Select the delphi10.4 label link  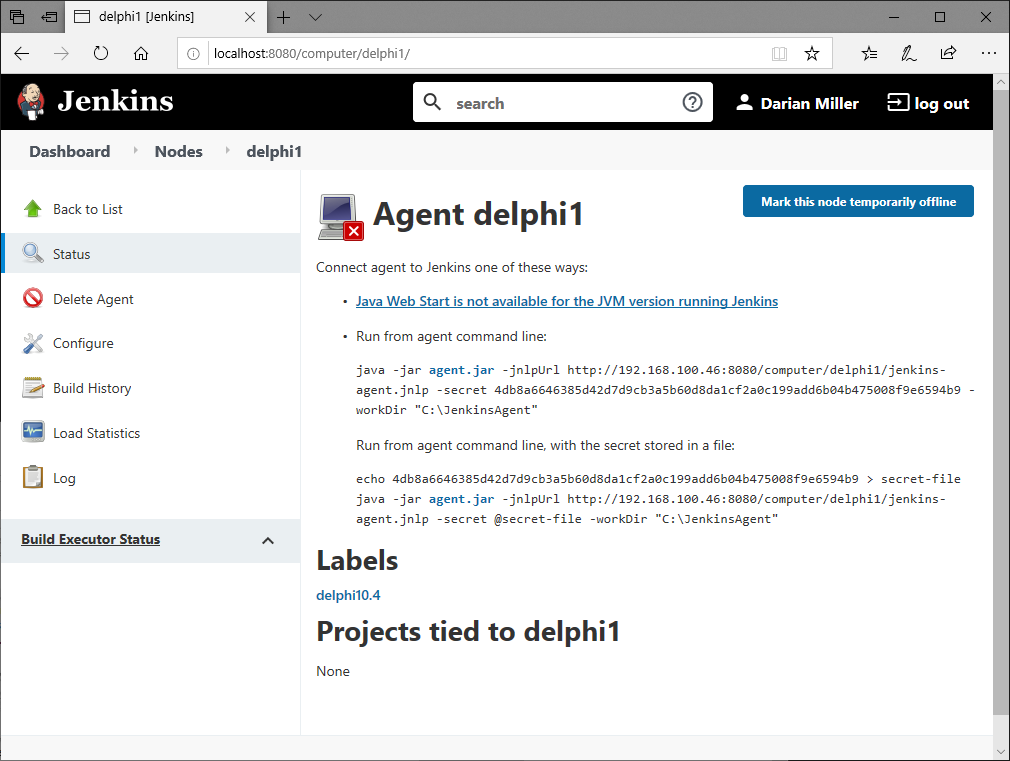pos(348,595)
